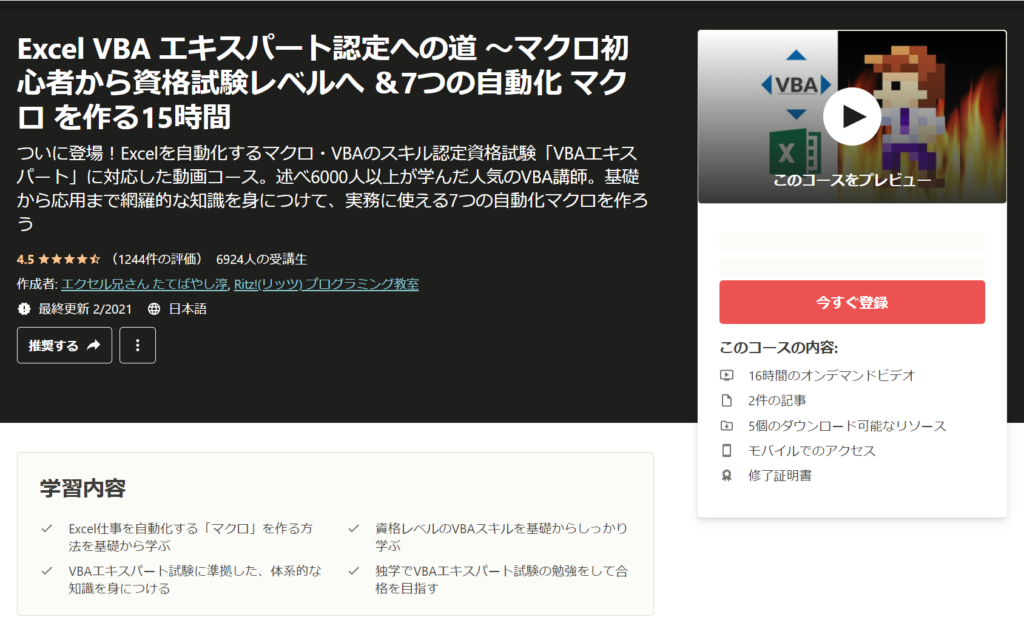This screenshot has height=634, width=1024.
Task: Click the downloadable resources icon
Action: coord(727,426)
